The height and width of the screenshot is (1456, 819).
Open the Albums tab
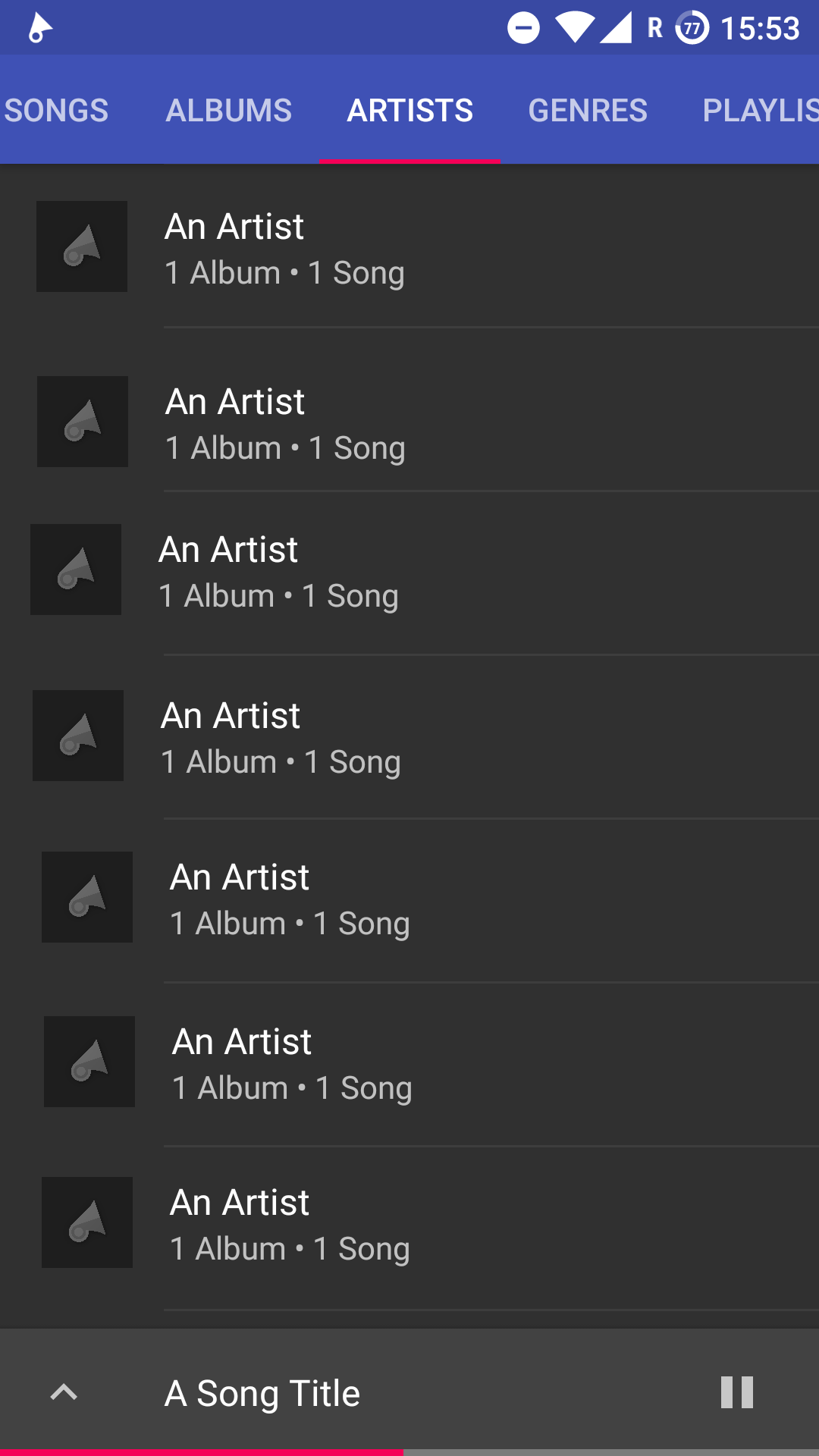[228, 111]
